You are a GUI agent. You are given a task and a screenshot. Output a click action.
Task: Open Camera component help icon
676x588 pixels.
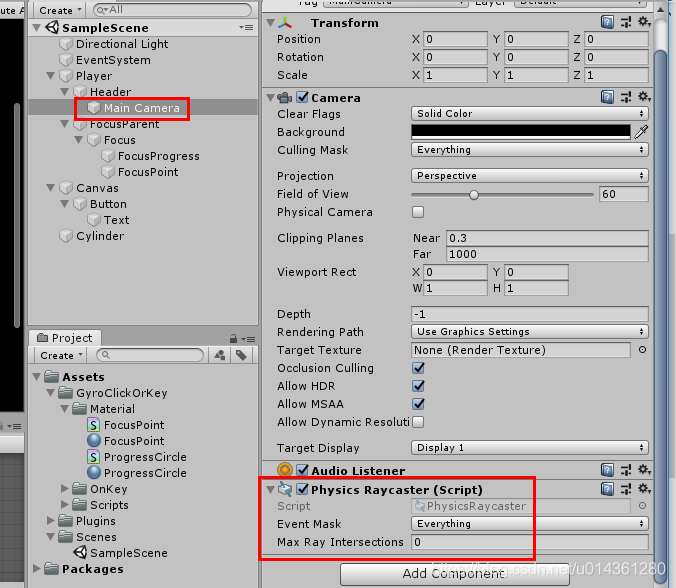click(607, 97)
